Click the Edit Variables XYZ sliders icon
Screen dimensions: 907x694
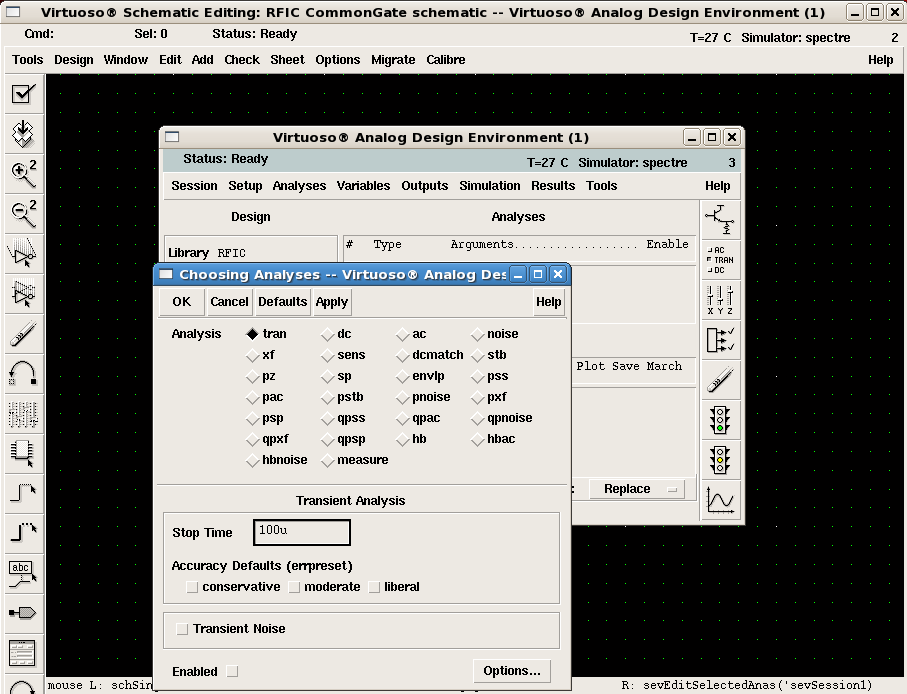click(720, 300)
